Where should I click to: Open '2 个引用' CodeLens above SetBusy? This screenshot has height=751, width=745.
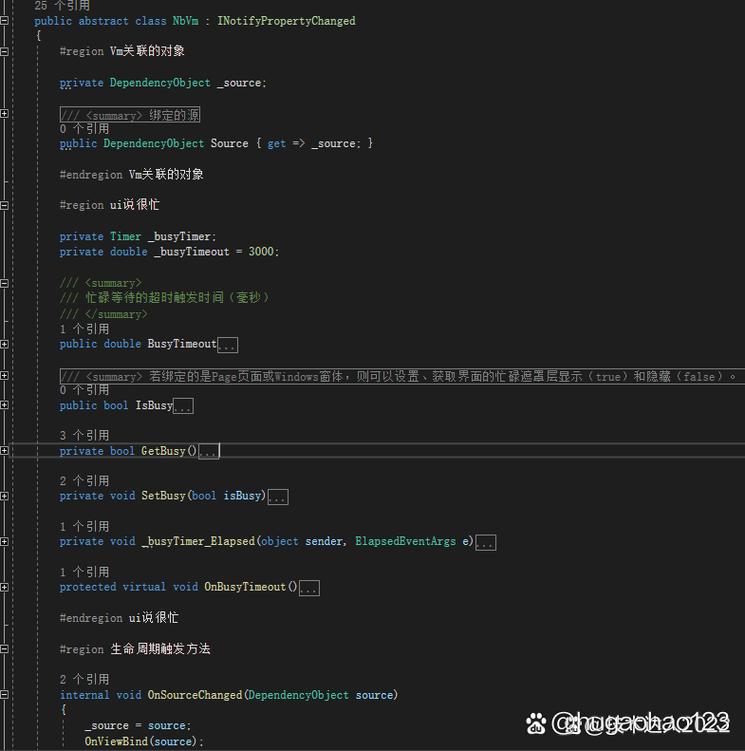pyautogui.click(x=84, y=481)
